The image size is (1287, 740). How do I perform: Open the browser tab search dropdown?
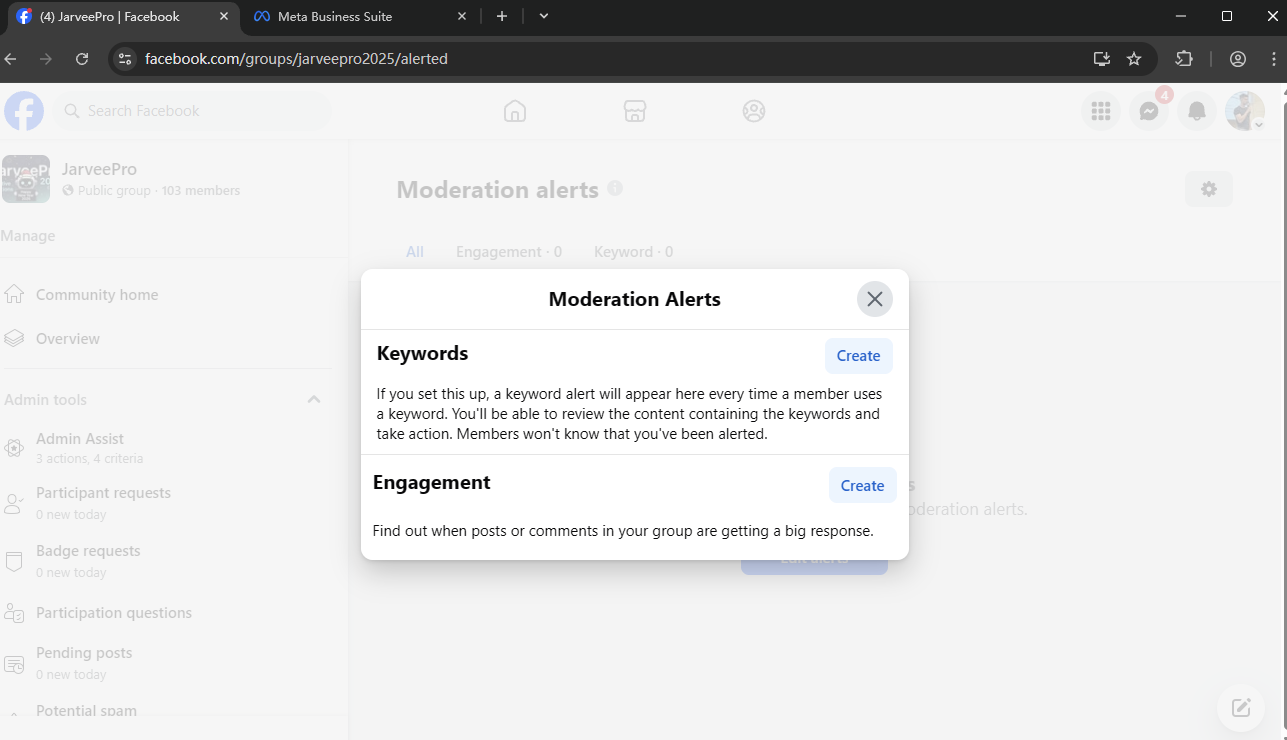pos(543,16)
